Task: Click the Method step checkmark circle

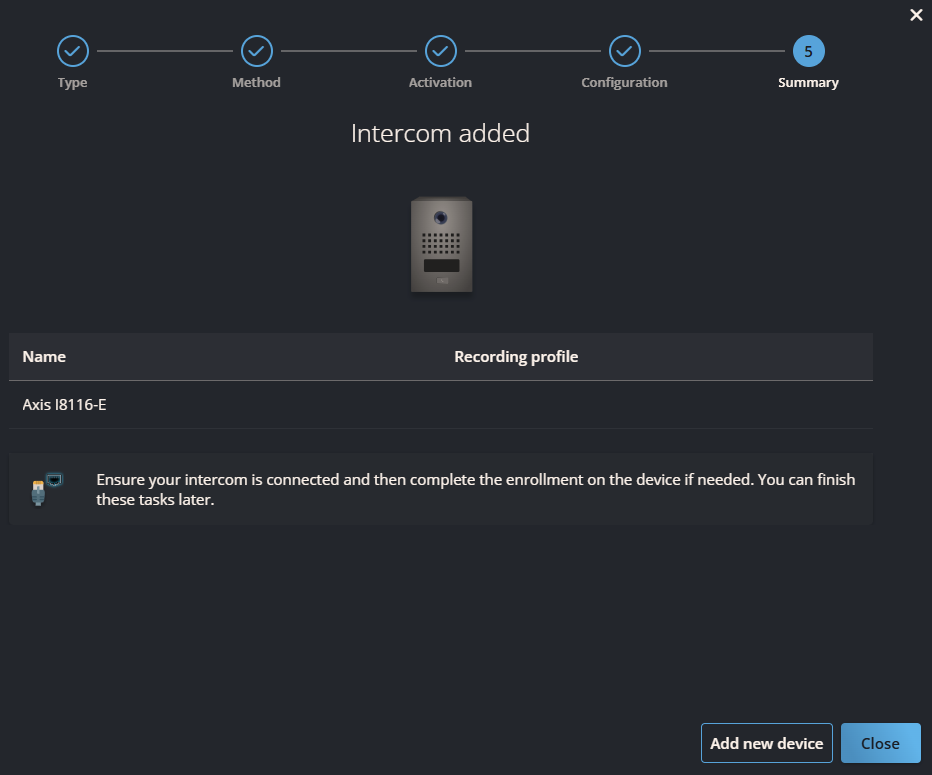Action: (257, 50)
